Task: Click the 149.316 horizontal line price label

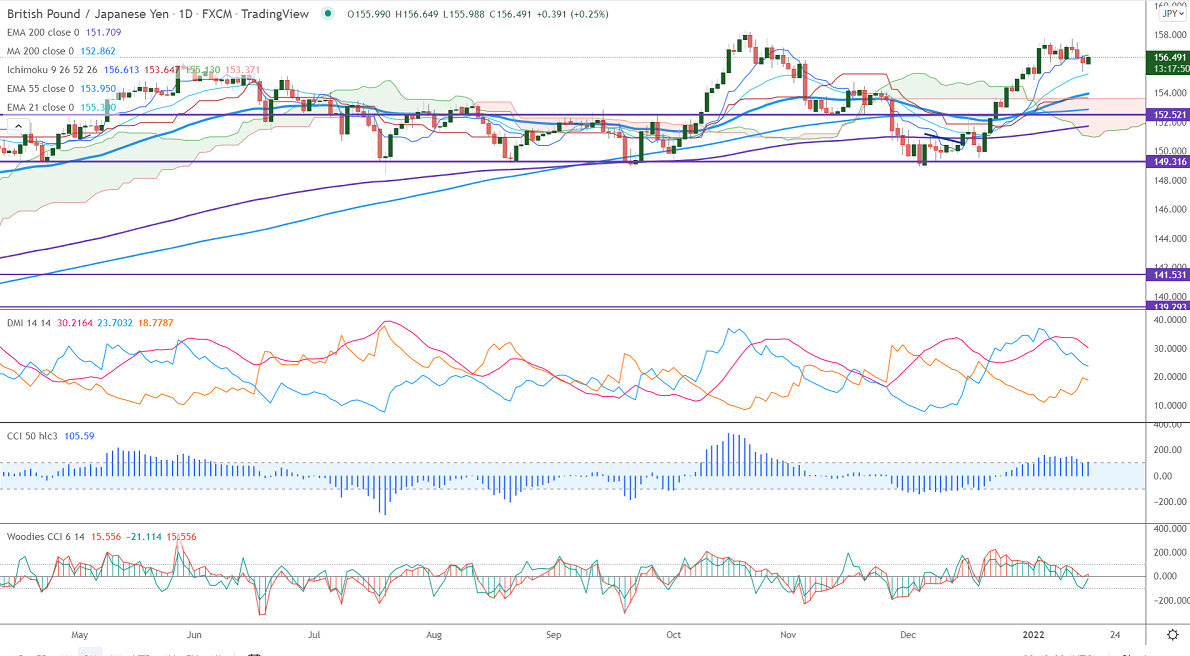Action: pos(1169,162)
